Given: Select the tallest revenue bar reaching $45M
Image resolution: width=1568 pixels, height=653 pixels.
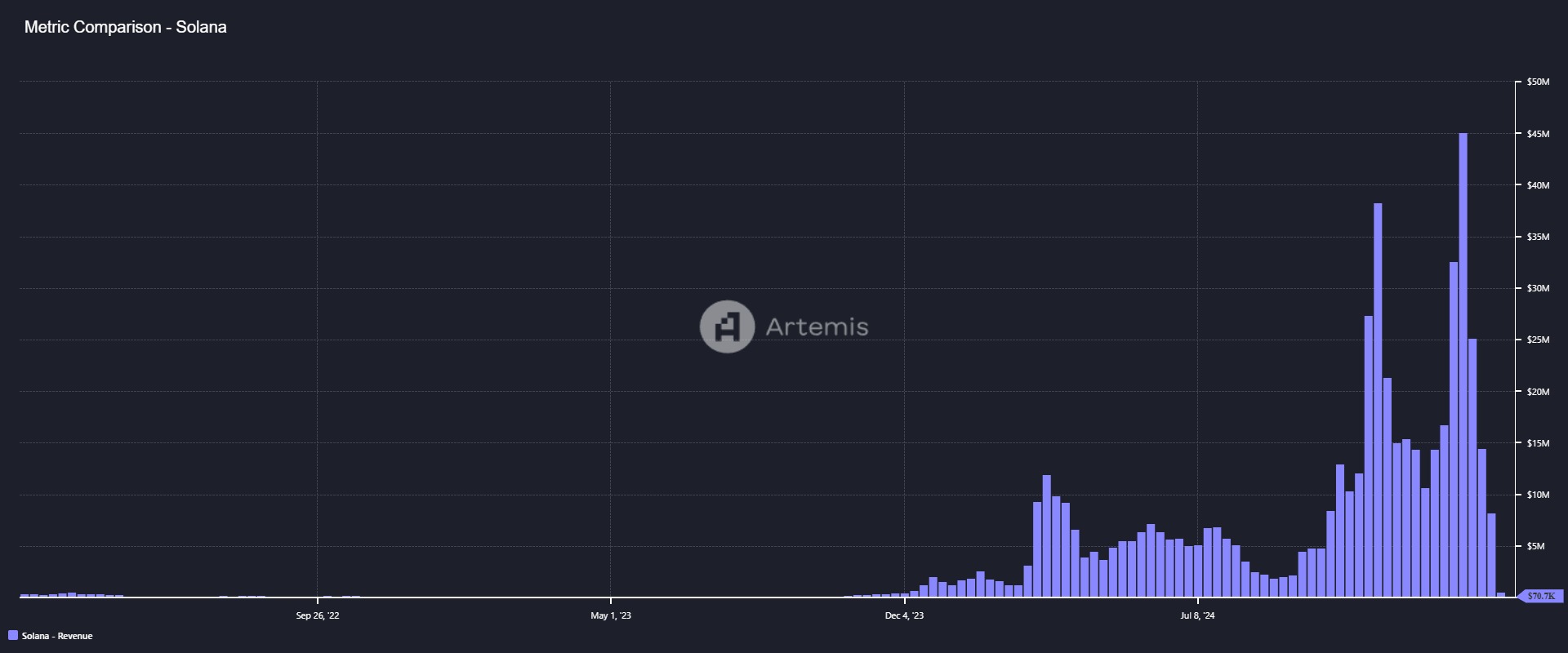Looking at the screenshot, I should [x=1463, y=367].
